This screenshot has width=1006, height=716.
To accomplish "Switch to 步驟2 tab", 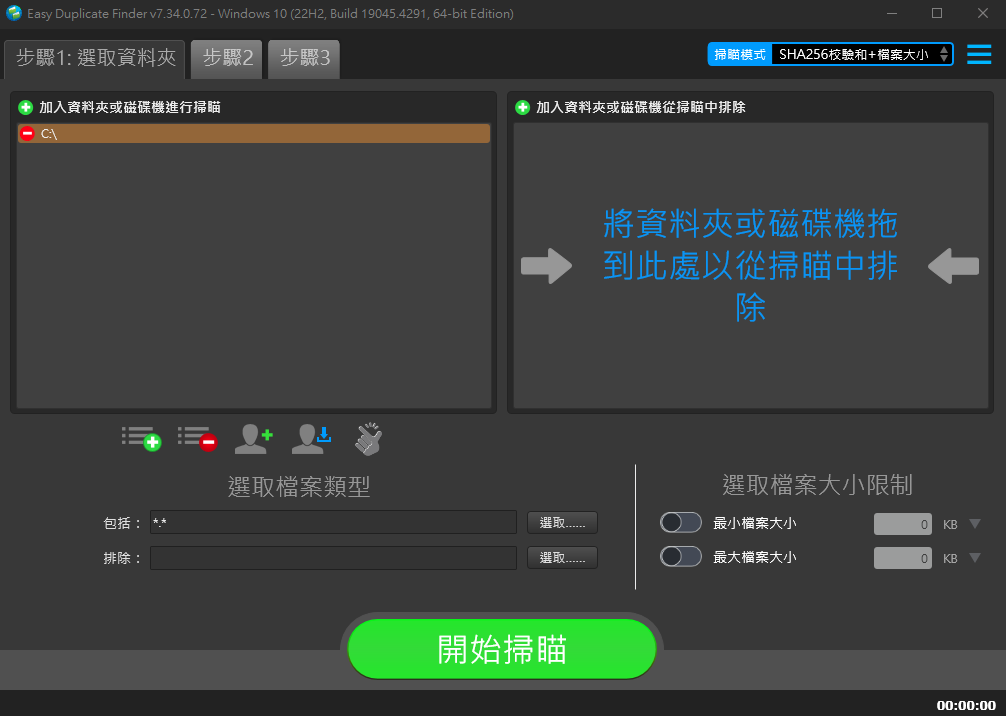I will click(227, 59).
